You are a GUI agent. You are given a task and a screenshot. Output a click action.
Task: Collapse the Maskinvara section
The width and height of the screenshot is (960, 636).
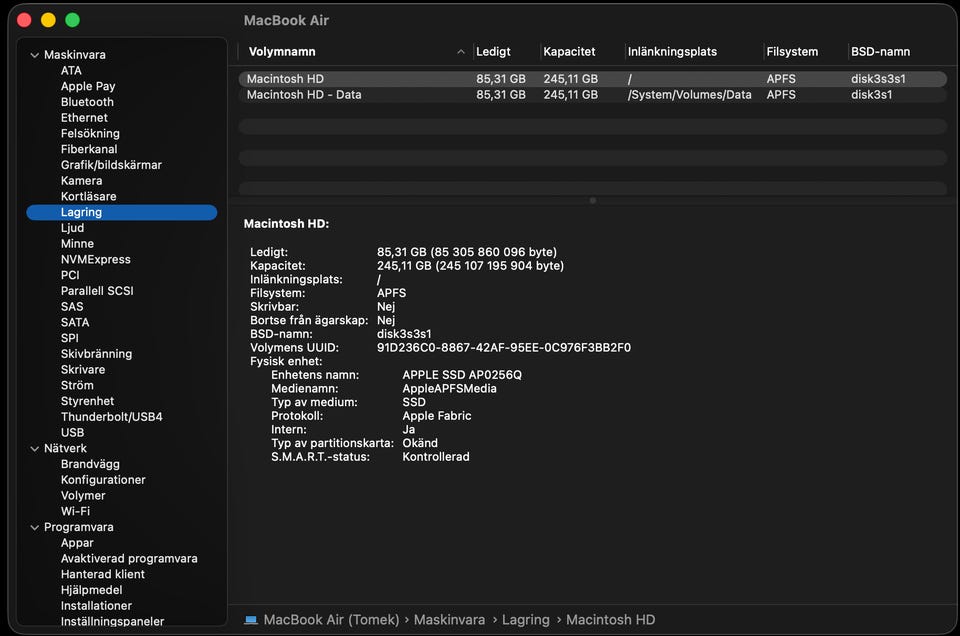point(34,55)
